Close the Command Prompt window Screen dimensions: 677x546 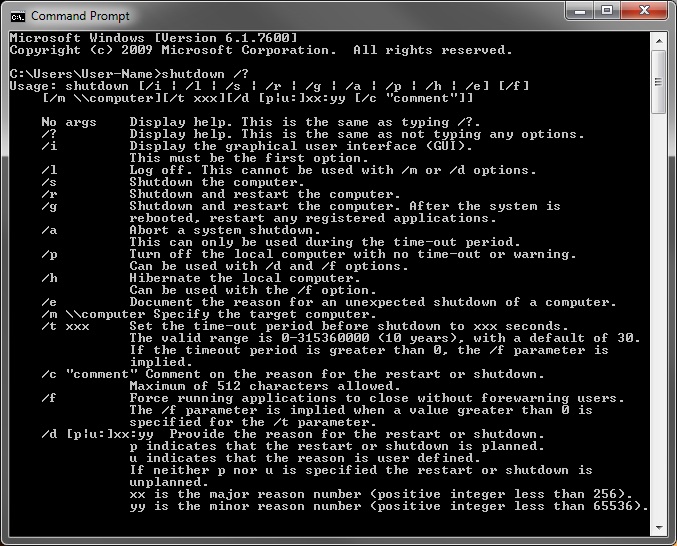pyautogui.click(x=644, y=11)
